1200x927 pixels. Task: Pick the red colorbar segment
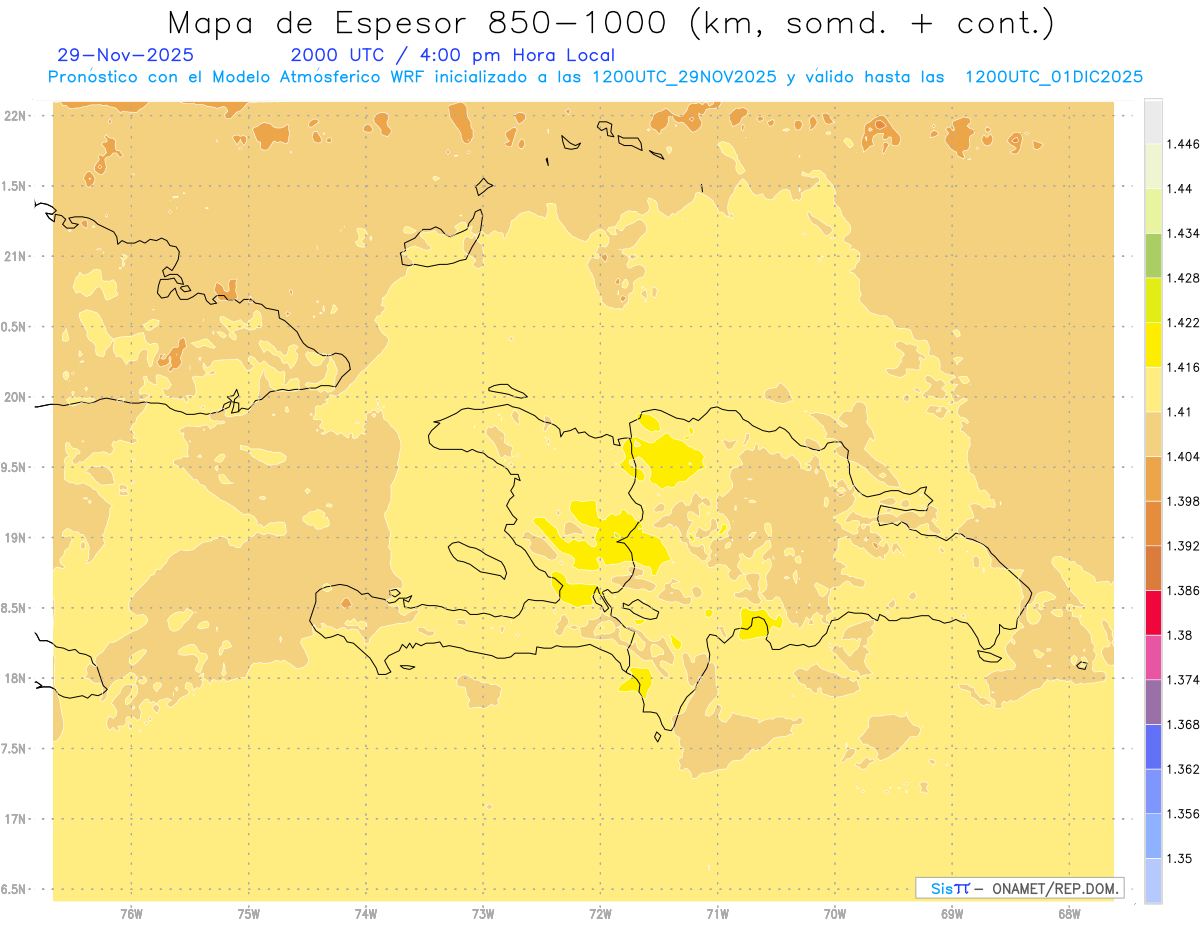click(1153, 612)
